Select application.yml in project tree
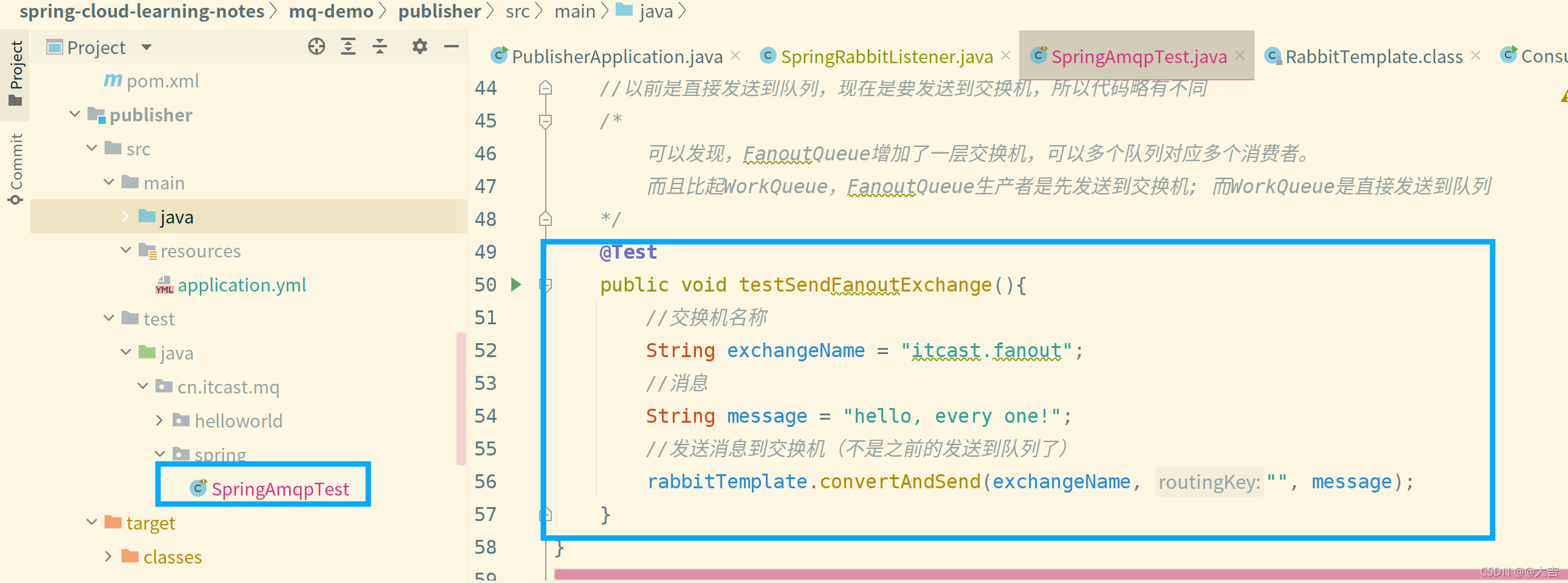 pos(242,285)
